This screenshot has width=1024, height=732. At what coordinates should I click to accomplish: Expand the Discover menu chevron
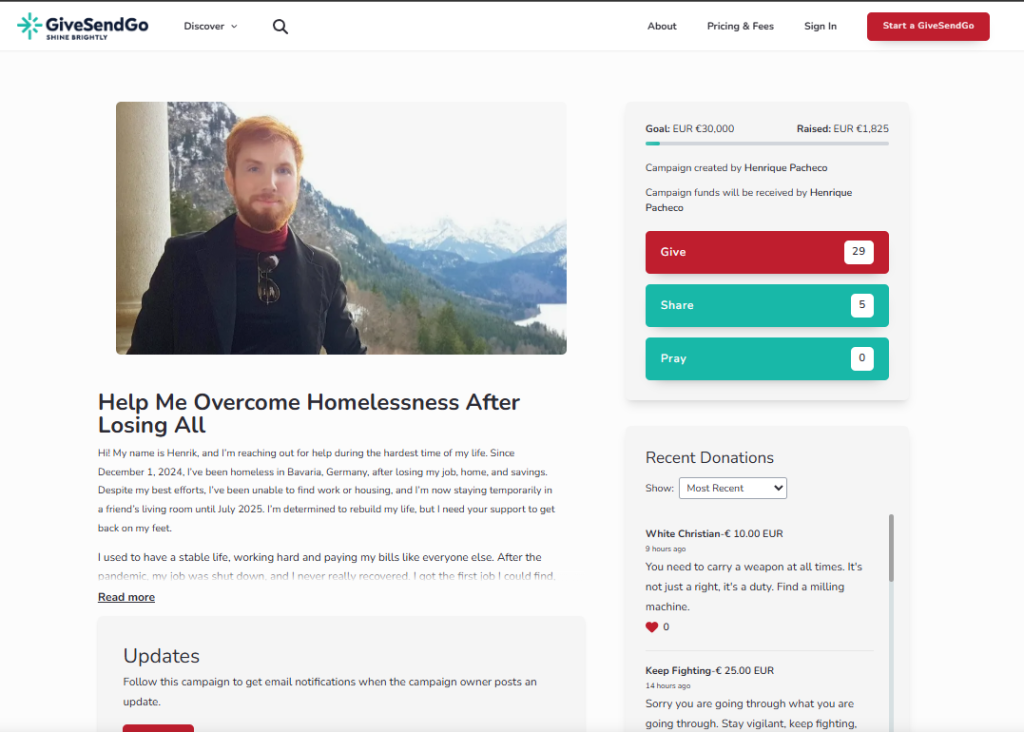pyautogui.click(x=234, y=27)
